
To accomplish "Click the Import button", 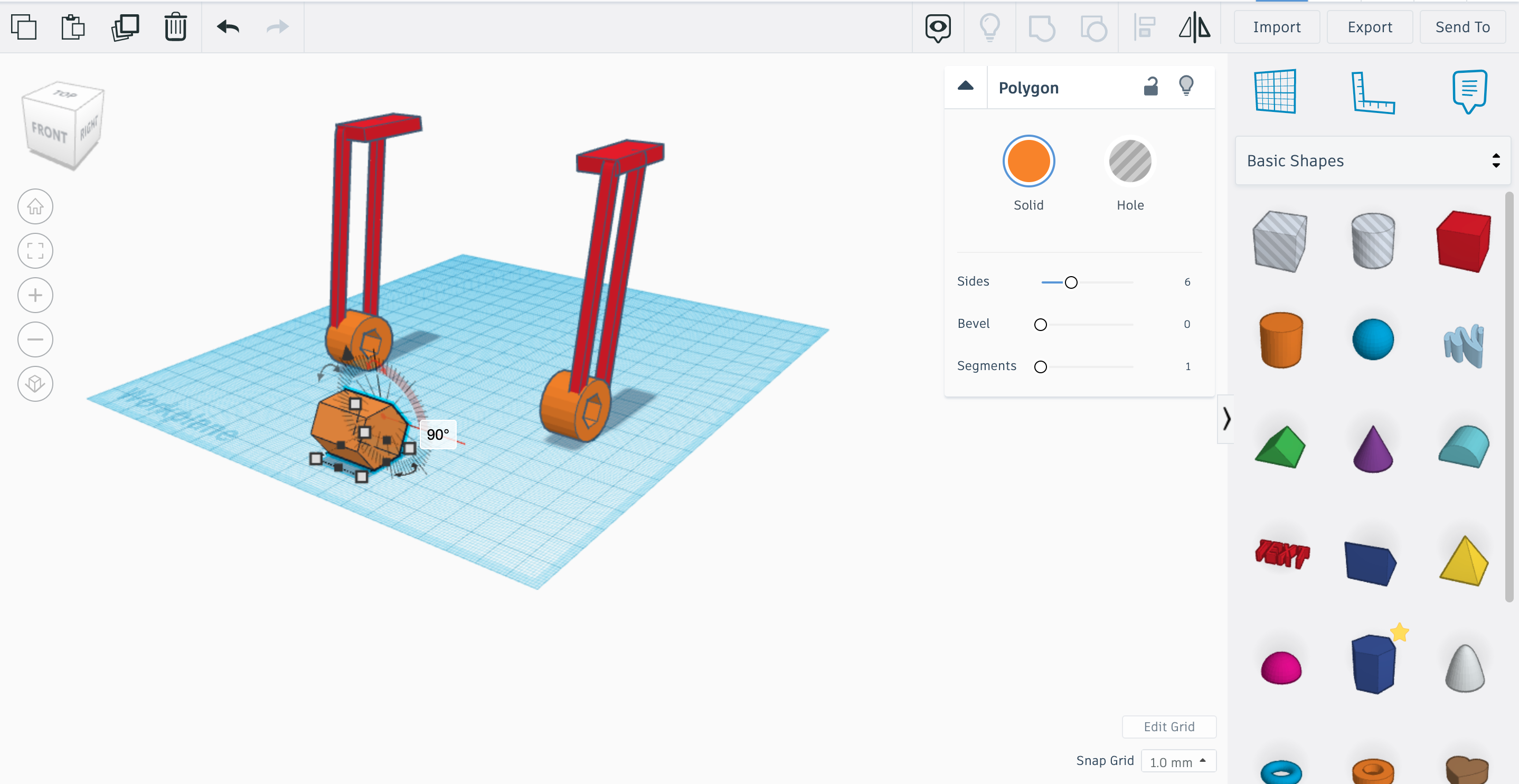I will pos(1276,27).
